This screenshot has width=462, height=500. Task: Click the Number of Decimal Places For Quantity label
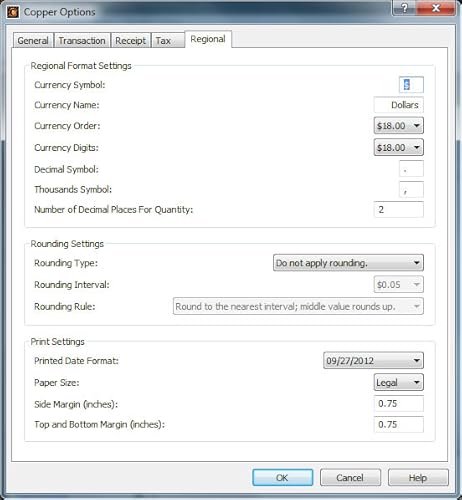(113, 209)
